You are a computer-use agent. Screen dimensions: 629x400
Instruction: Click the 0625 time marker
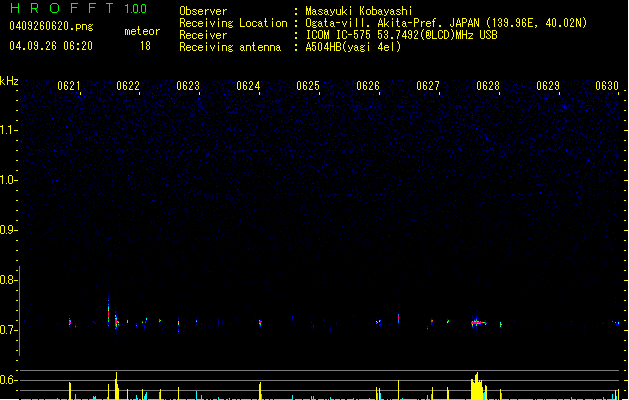(x=308, y=85)
